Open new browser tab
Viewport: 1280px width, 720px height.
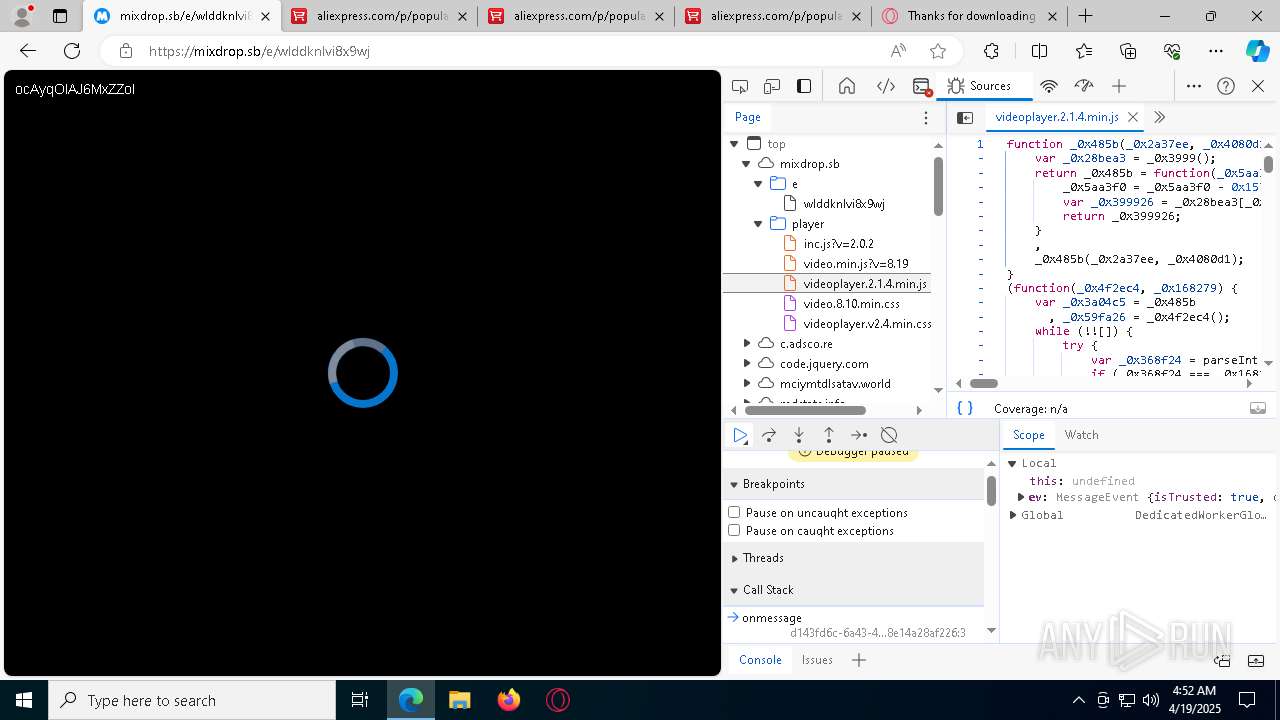point(1085,16)
